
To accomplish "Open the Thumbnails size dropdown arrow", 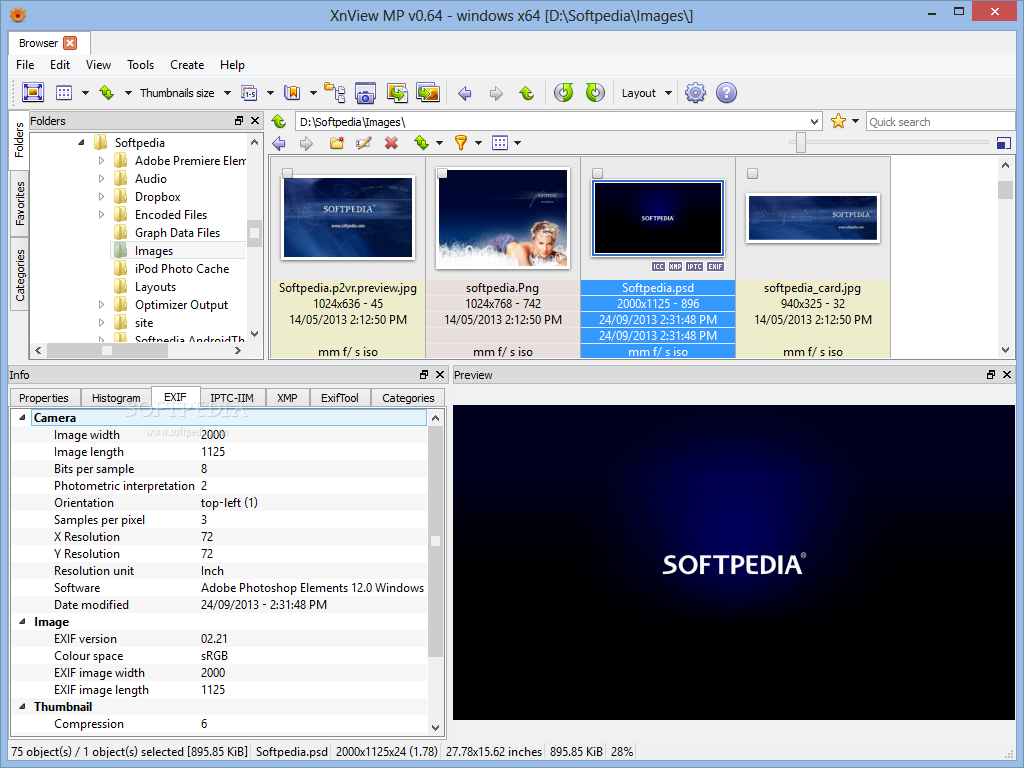I will (227, 93).
